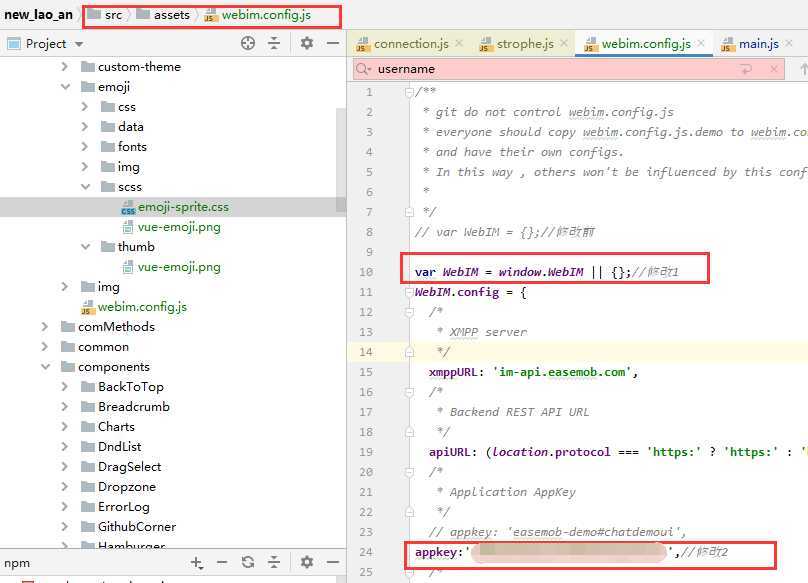
Task: Select the common folder
Action: [x=103, y=347]
